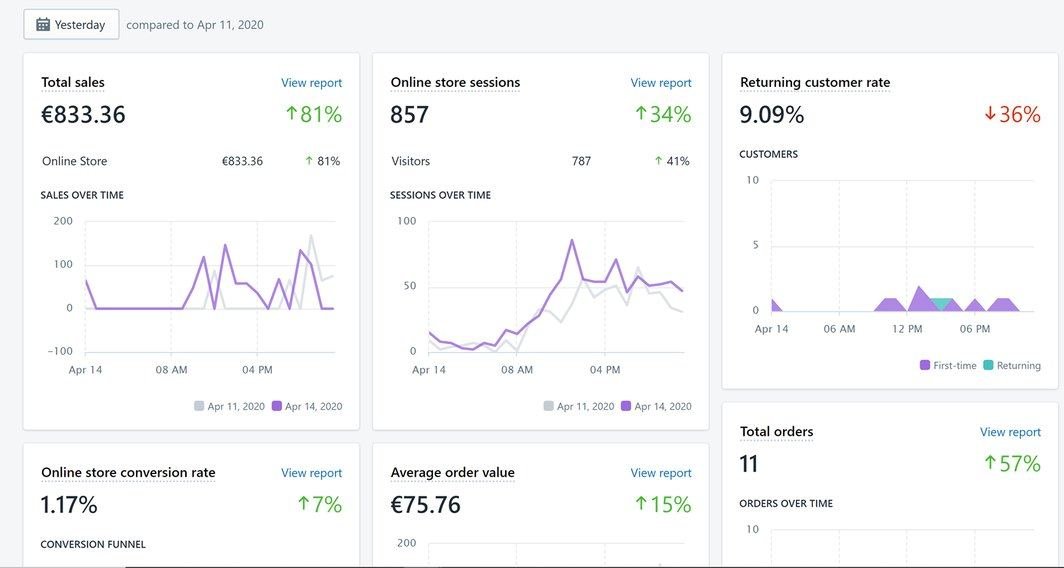Click the red 36% decrease indicator

[1012, 115]
